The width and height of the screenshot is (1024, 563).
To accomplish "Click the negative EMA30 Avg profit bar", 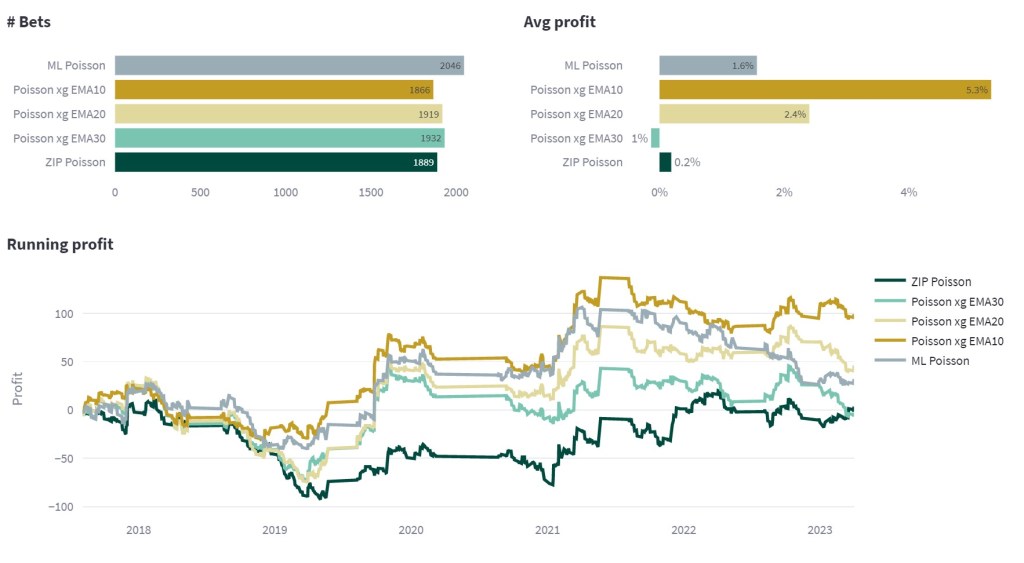I will coord(655,138).
